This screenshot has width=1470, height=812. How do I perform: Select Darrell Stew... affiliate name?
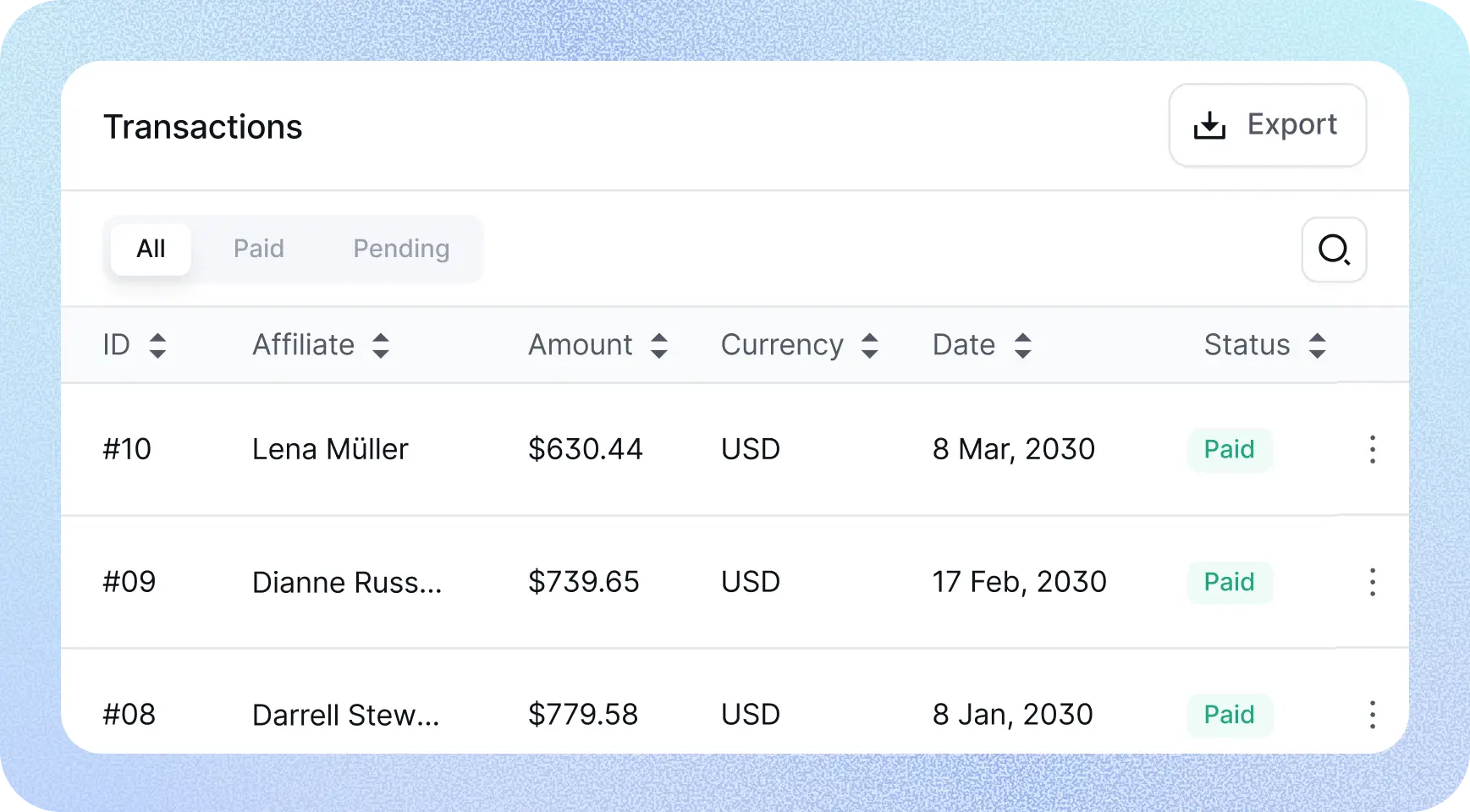345,715
